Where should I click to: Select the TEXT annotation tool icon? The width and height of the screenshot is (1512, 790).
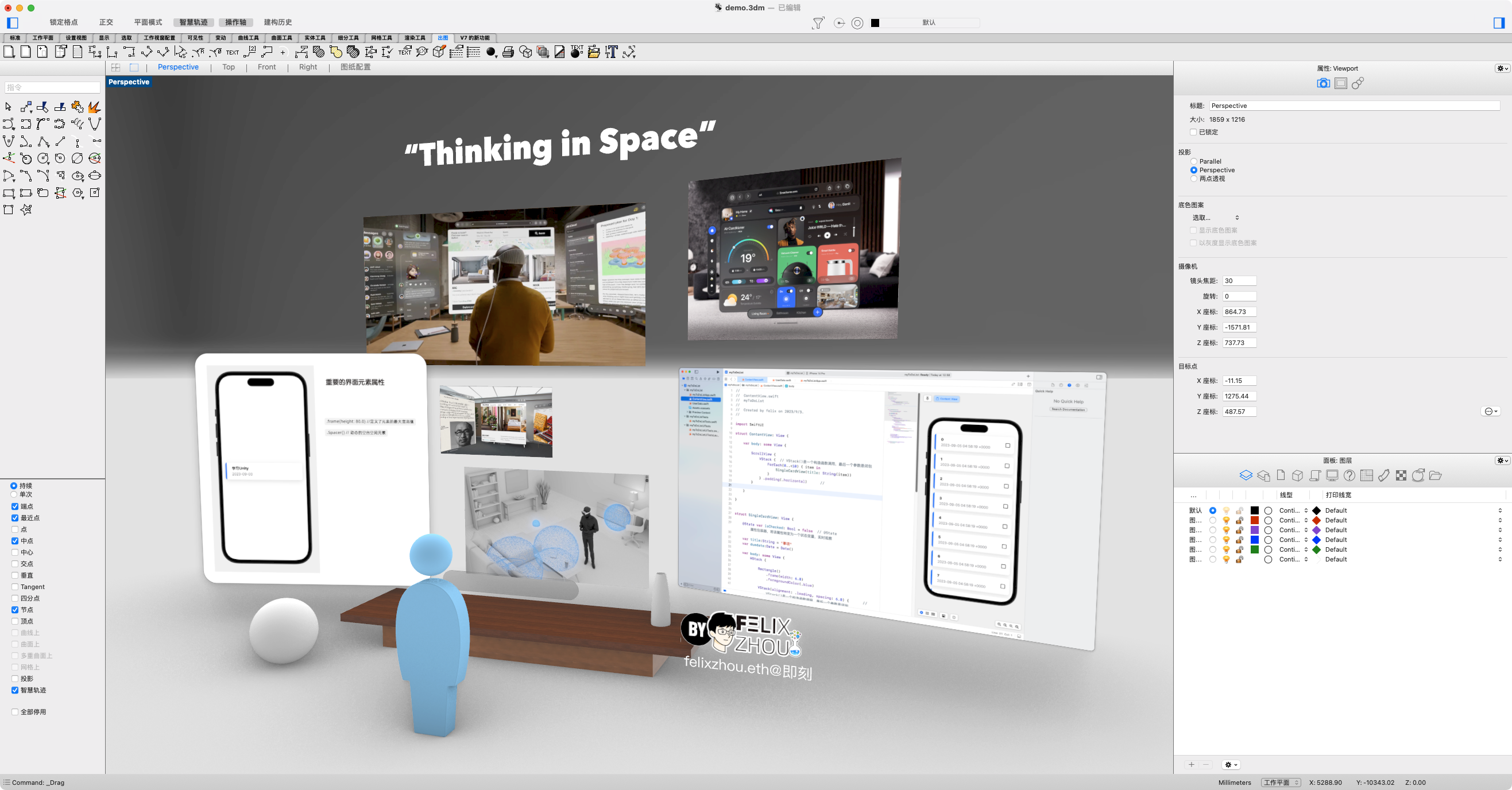pyautogui.click(x=233, y=52)
